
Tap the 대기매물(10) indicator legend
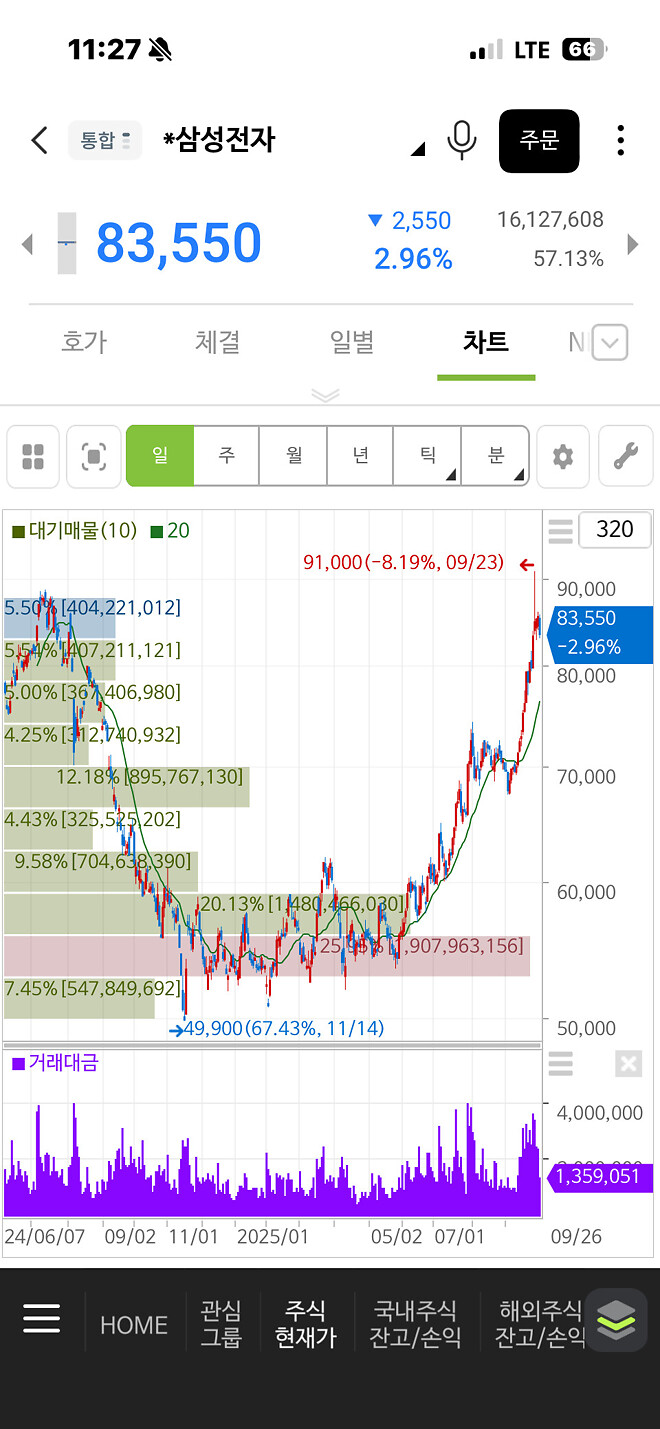[74, 531]
